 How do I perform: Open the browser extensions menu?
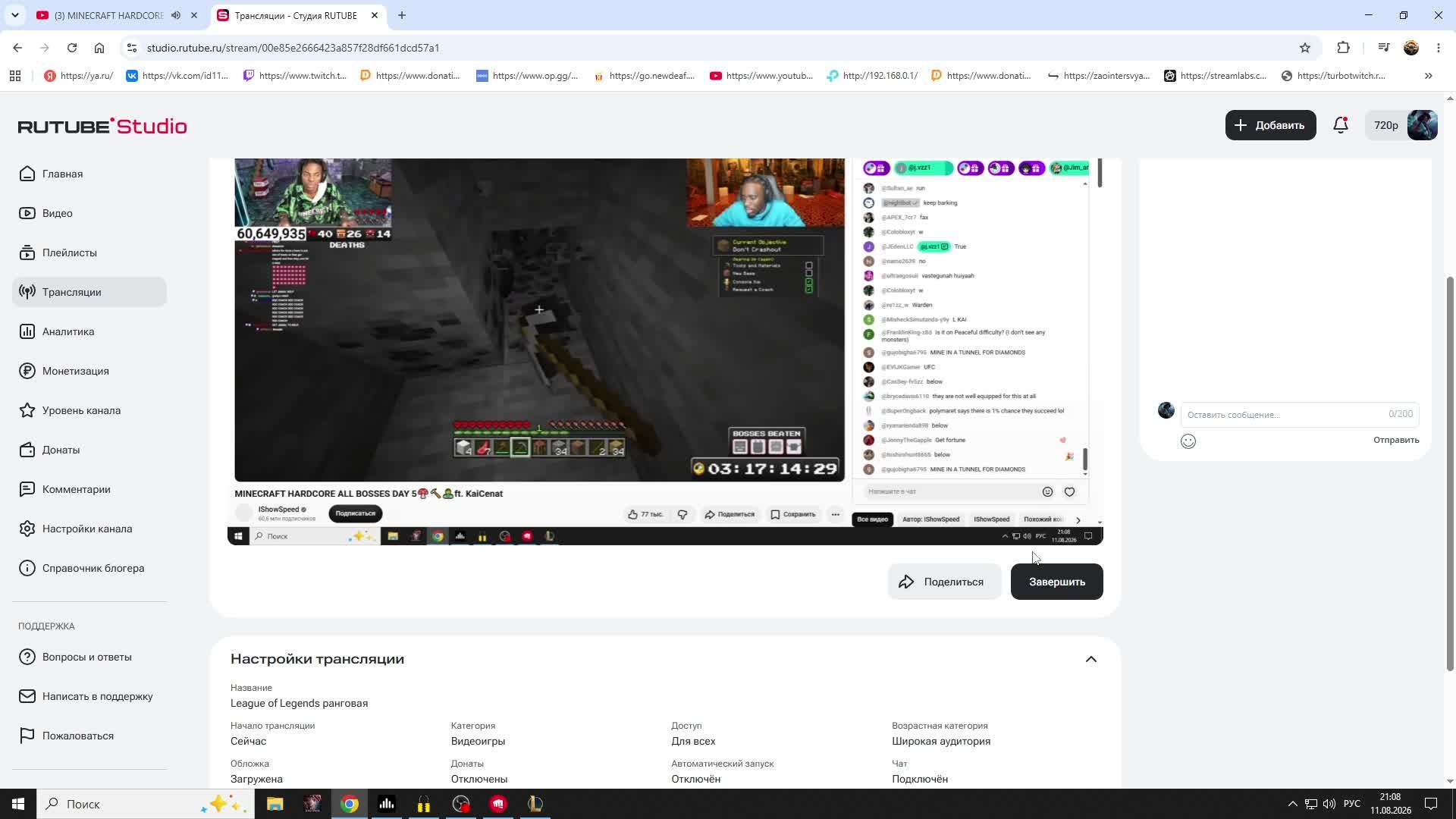pyautogui.click(x=1344, y=48)
